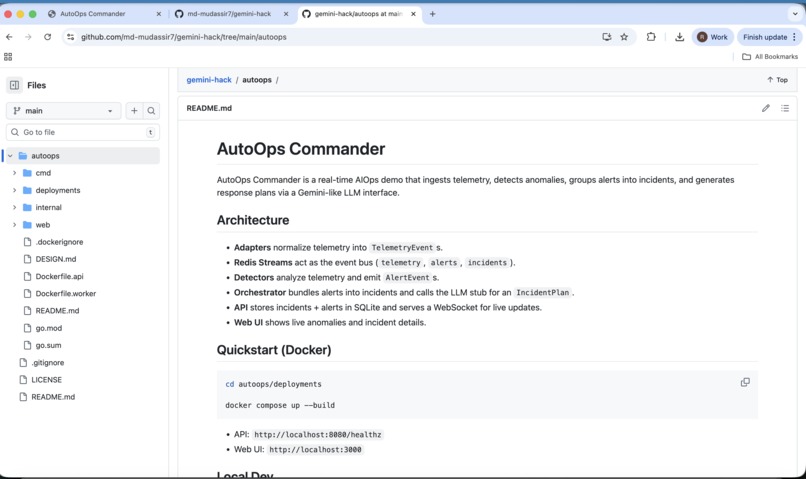Open the Work profile button
The height and width of the screenshot is (479, 806).
click(x=712, y=37)
